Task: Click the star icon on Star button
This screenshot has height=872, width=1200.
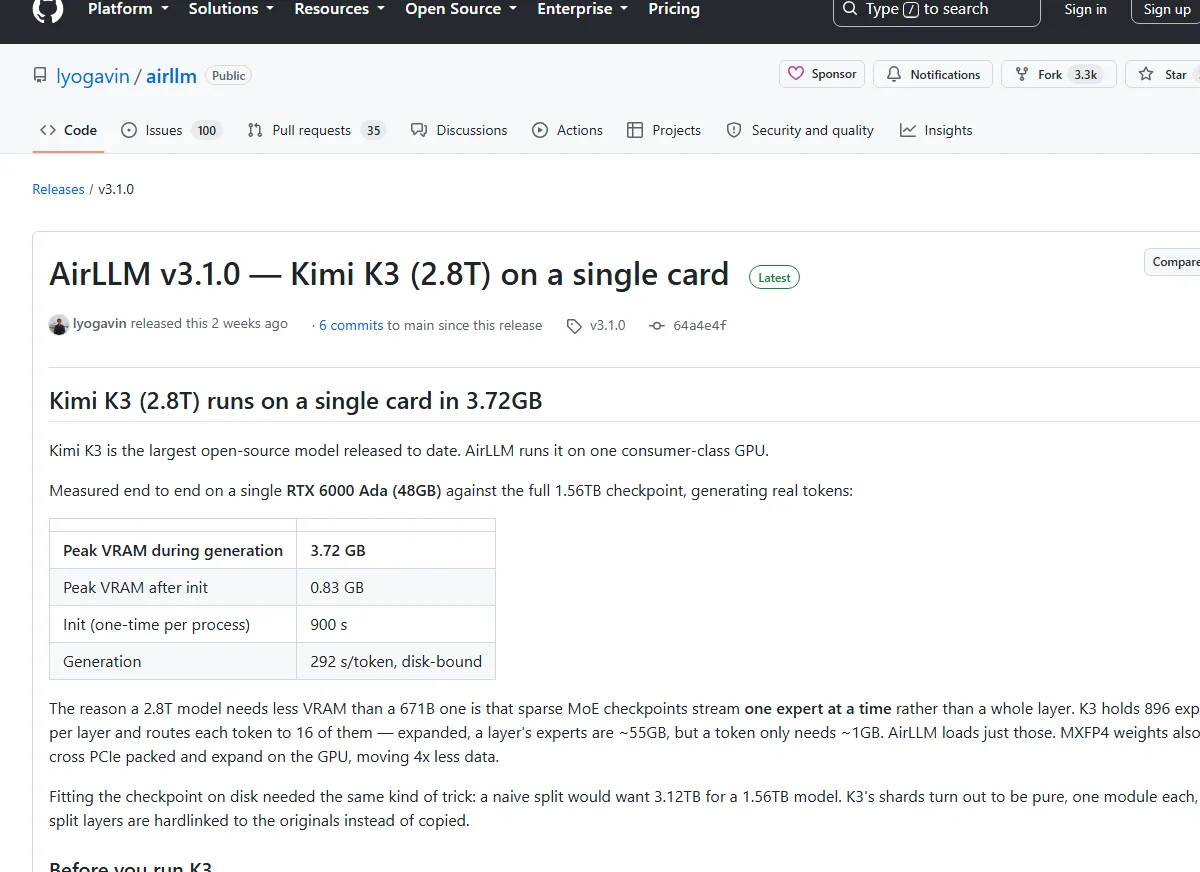Action: 1146,74
